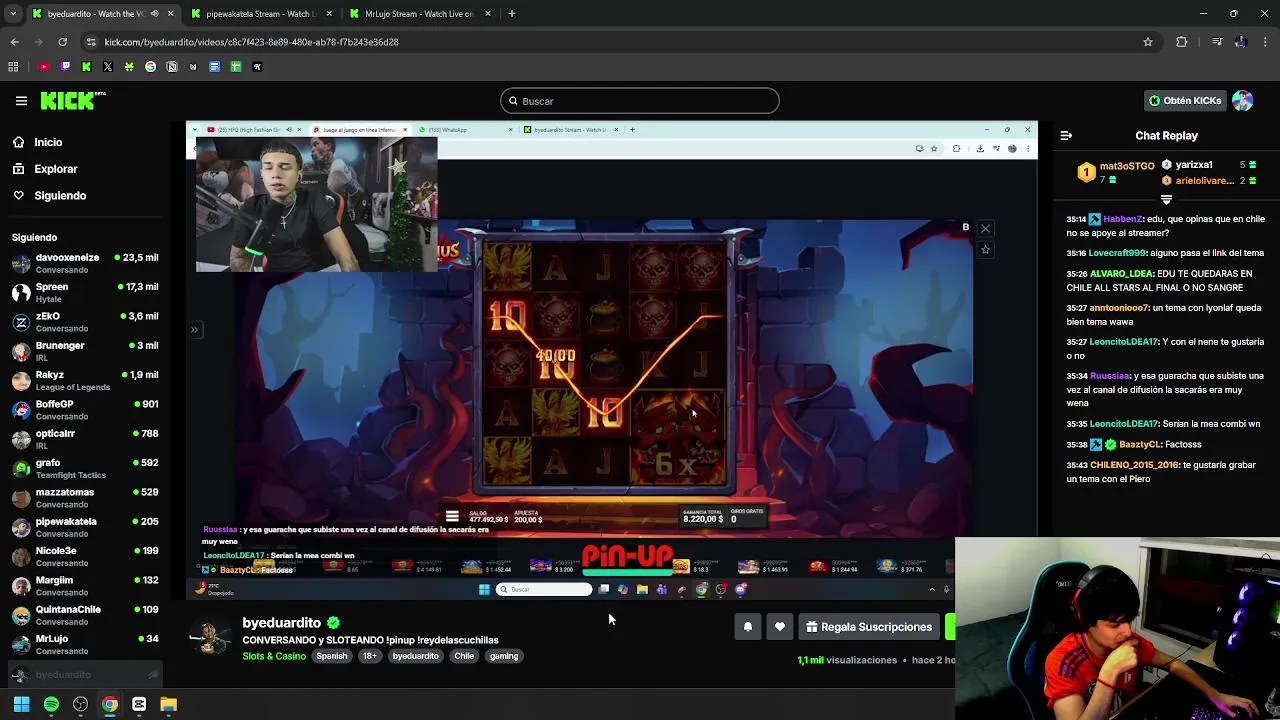The image size is (1280, 720).
Task: Switch to MrLujo Stream browser tab
Action: (419, 14)
